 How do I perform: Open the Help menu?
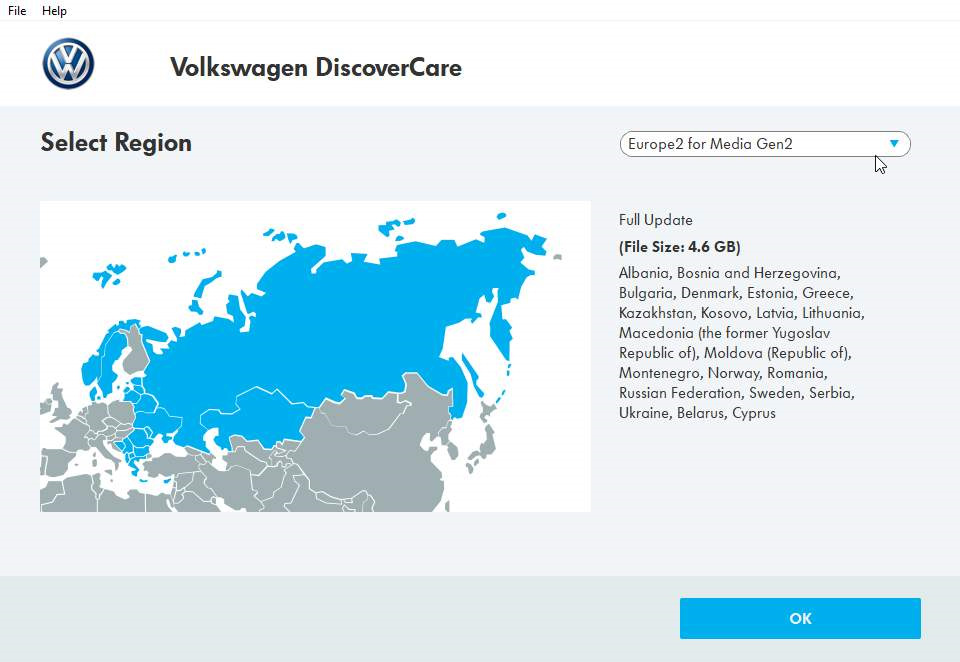pyautogui.click(x=54, y=10)
